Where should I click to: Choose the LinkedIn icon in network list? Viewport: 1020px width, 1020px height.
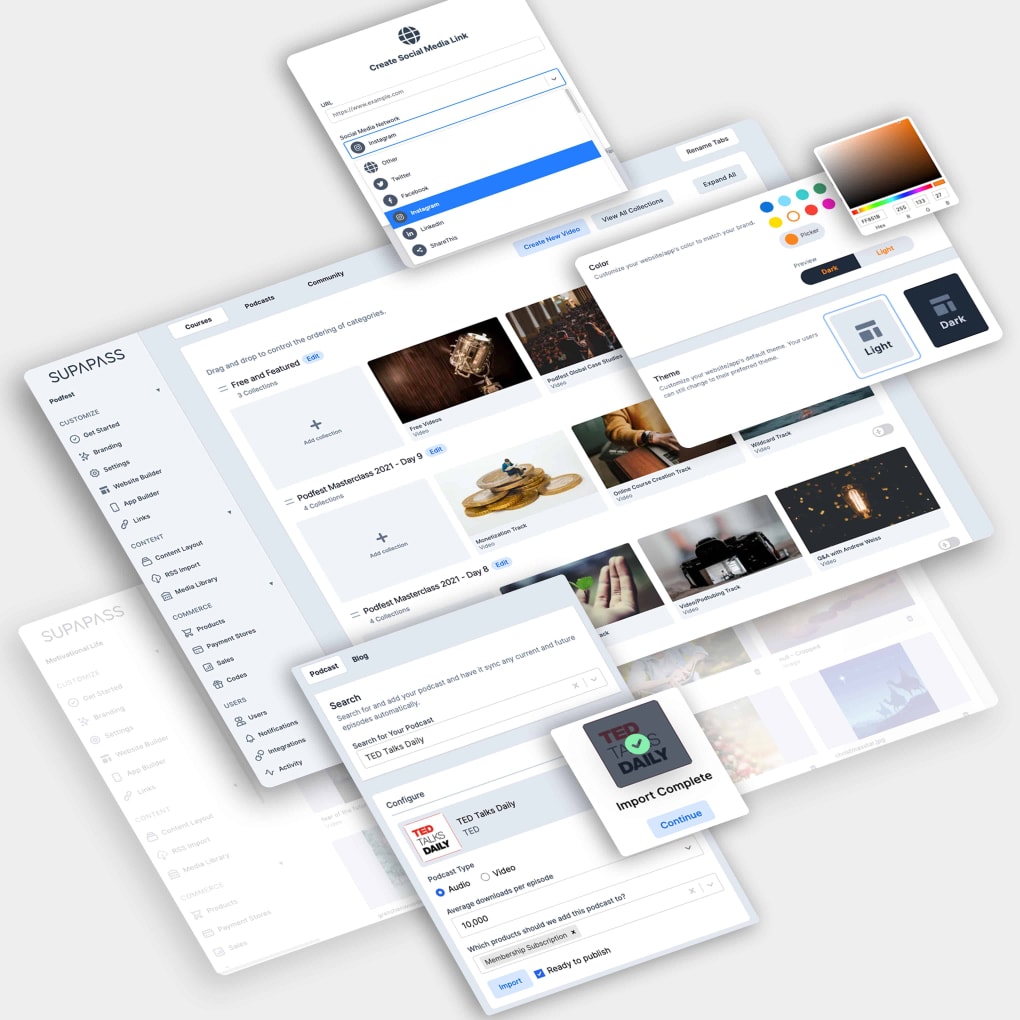(x=410, y=233)
